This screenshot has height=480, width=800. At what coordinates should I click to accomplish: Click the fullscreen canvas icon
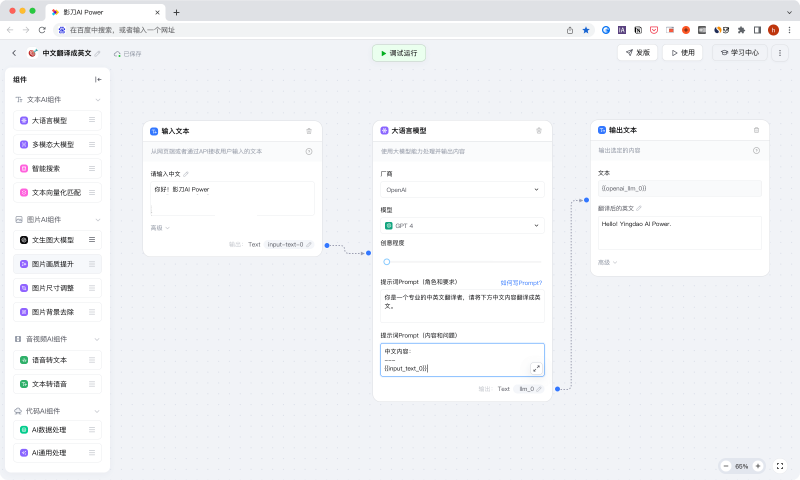(x=780, y=466)
